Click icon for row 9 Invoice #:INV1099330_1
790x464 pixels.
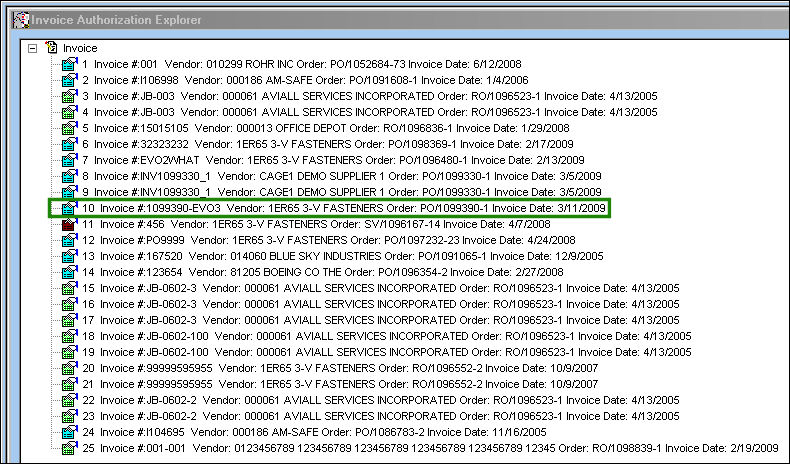(x=70, y=192)
